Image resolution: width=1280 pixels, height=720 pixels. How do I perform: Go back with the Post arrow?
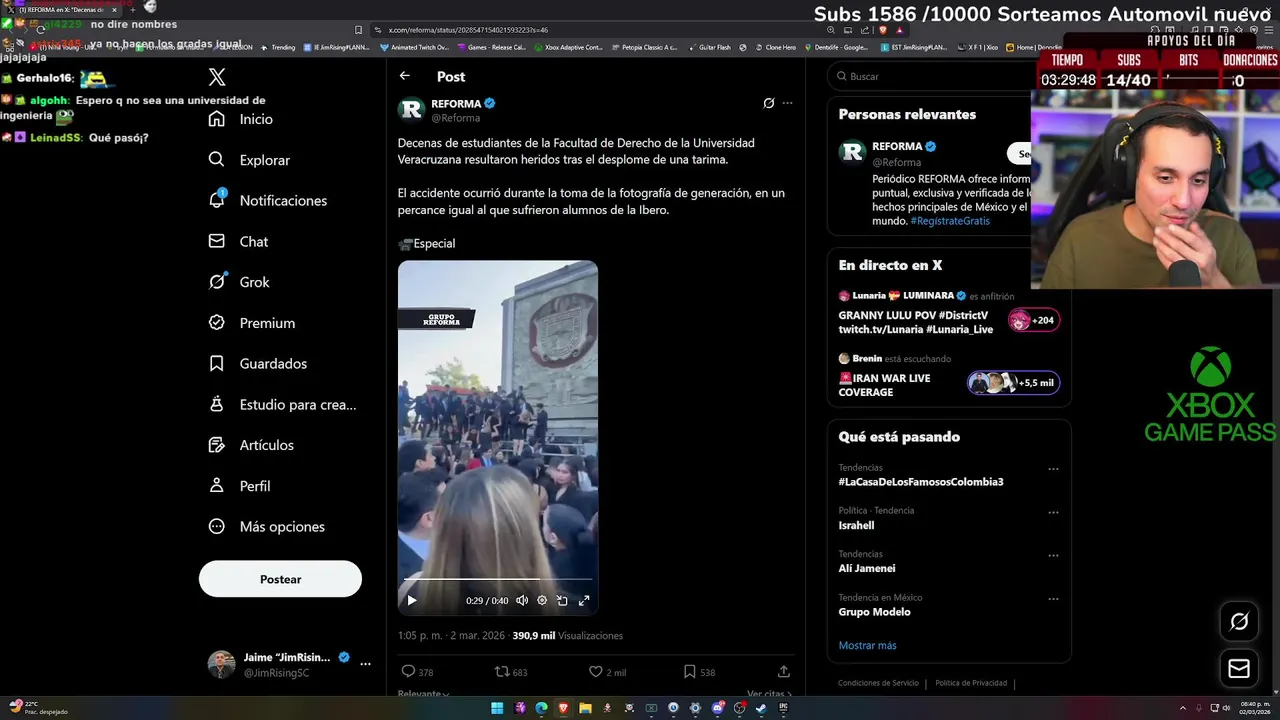[x=405, y=76]
